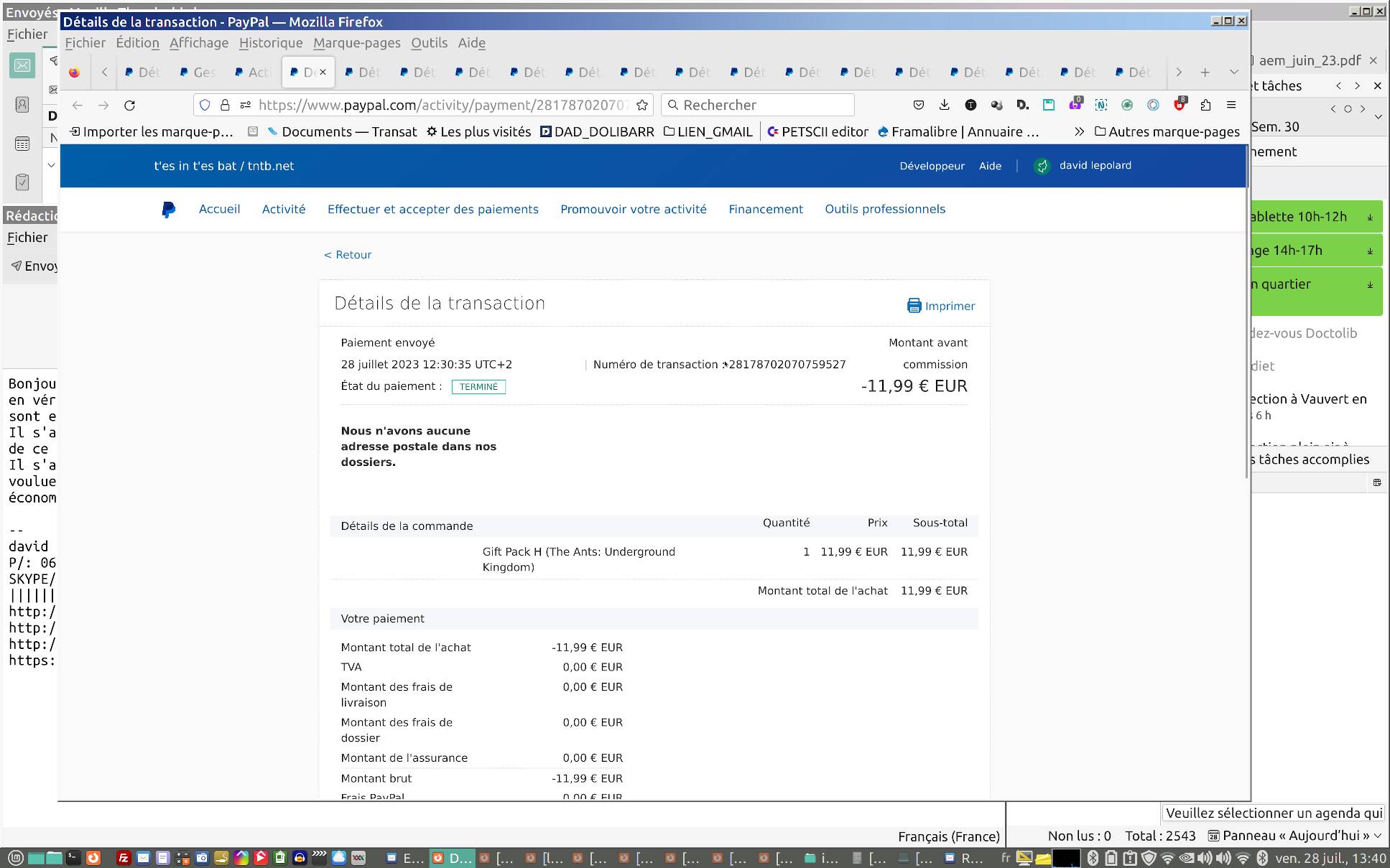Open the Firefox hamburger application menu
The image size is (1390, 868).
pyautogui.click(x=1231, y=106)
